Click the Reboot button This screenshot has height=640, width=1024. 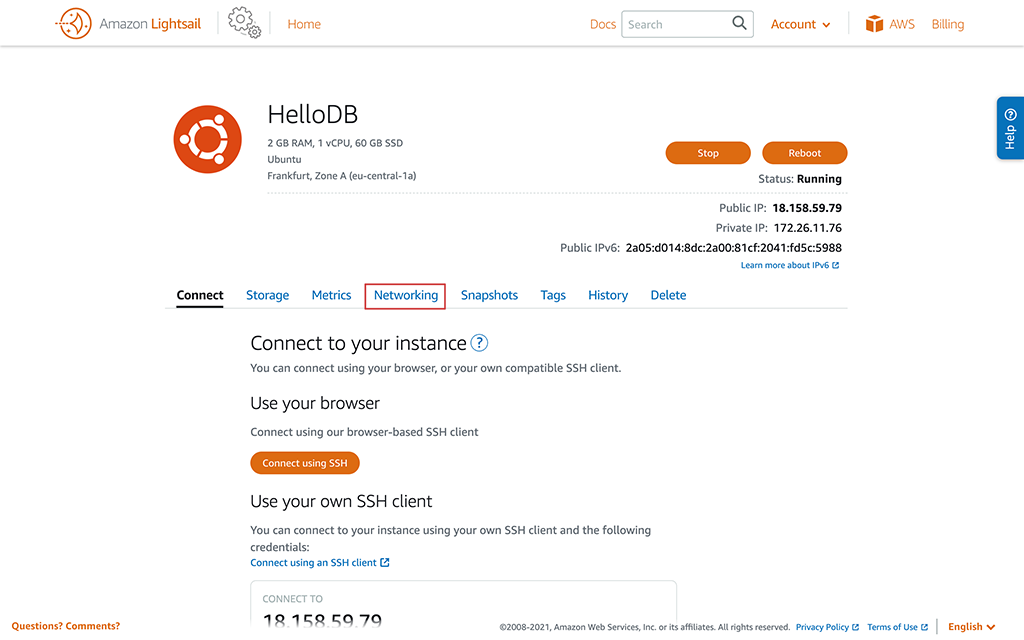[x=805, y=153]
